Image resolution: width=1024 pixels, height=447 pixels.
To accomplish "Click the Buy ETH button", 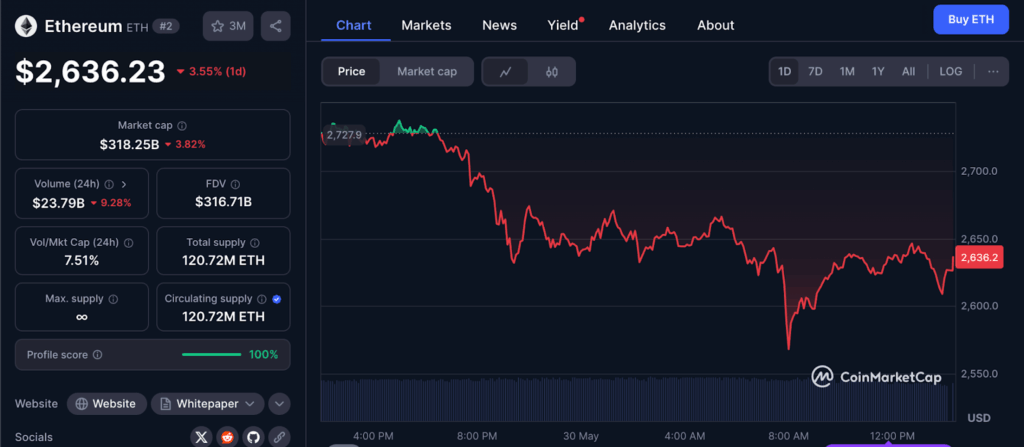I will pyautogui.click(x=971, y=20).
